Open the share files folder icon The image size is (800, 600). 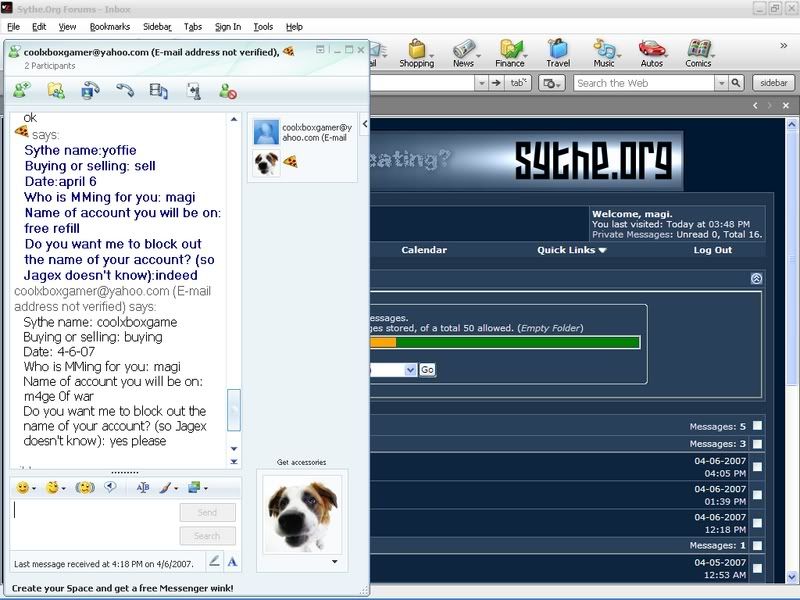[x=56, y=90]
